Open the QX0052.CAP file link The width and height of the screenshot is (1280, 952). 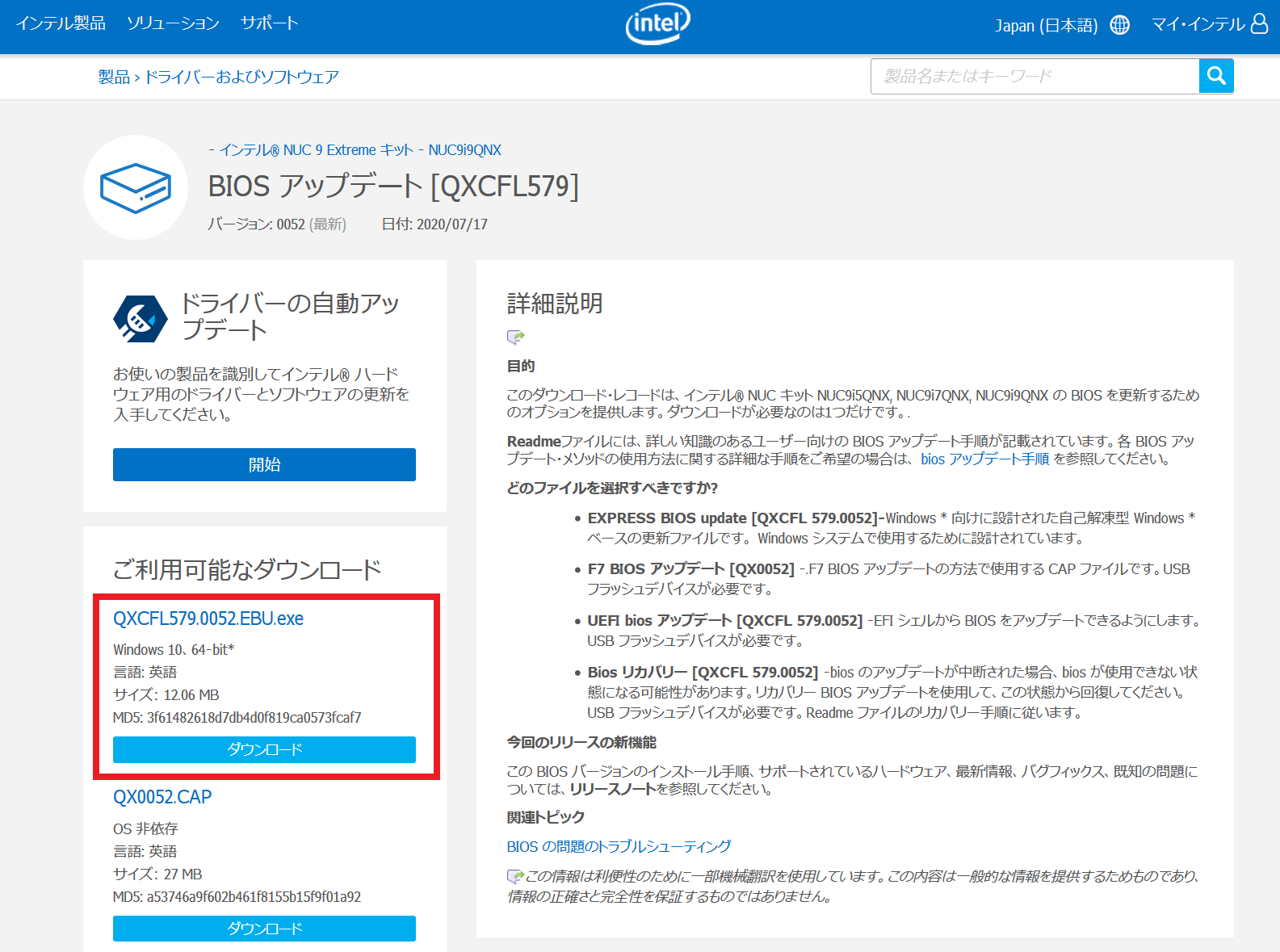(x=162, y=797)
